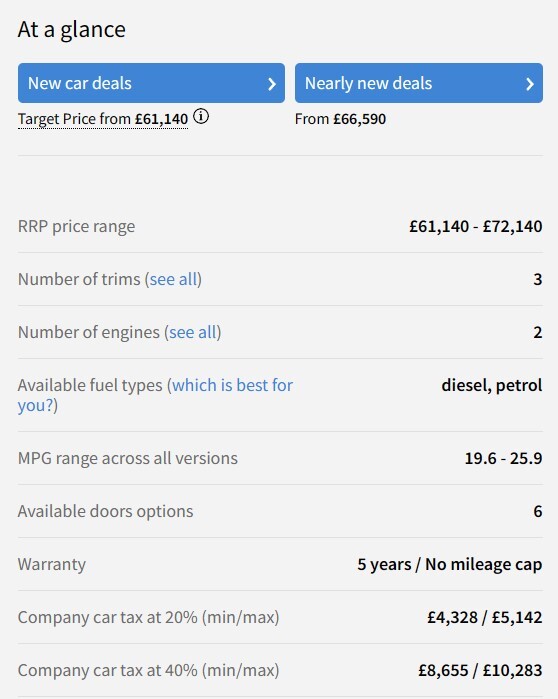Click the Target Price info icon
Viewport: 558px width, 699px height.
[x=201, y=117]
